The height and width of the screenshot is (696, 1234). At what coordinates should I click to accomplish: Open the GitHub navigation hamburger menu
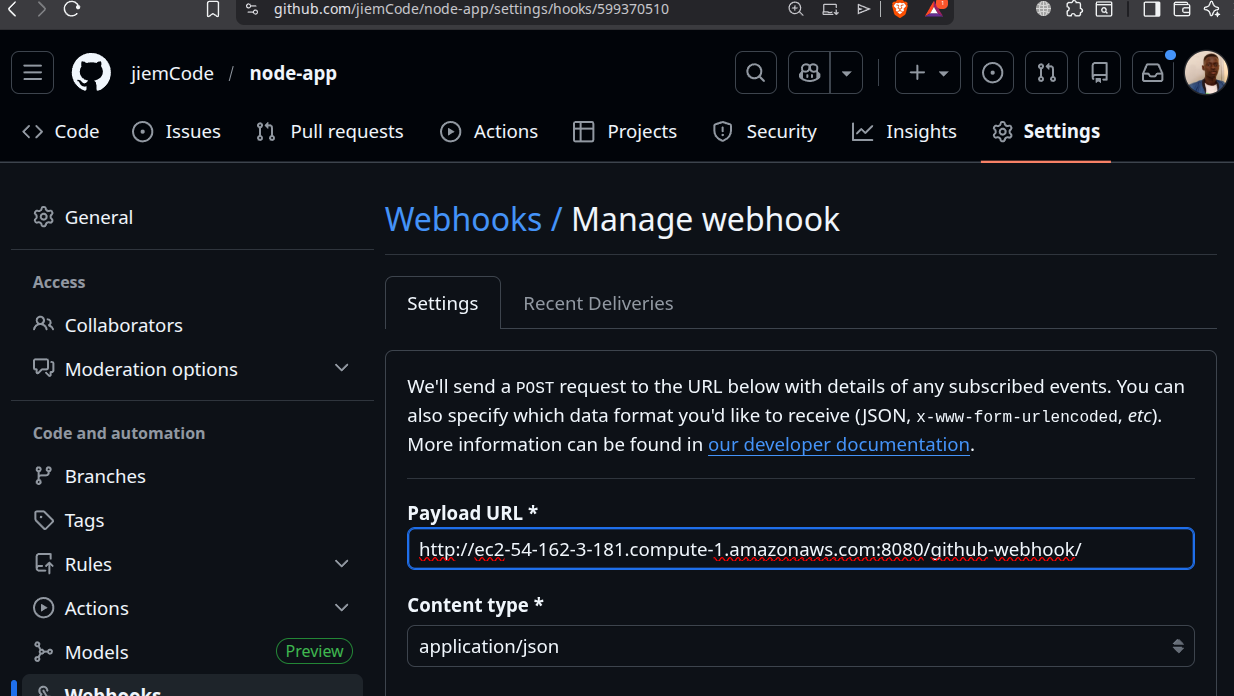point(32,72)
